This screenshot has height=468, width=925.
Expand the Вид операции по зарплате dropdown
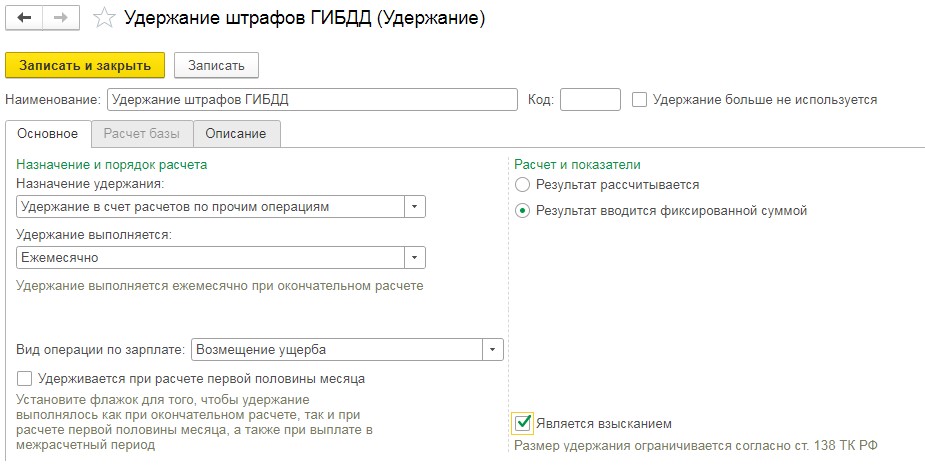[492, 349]
